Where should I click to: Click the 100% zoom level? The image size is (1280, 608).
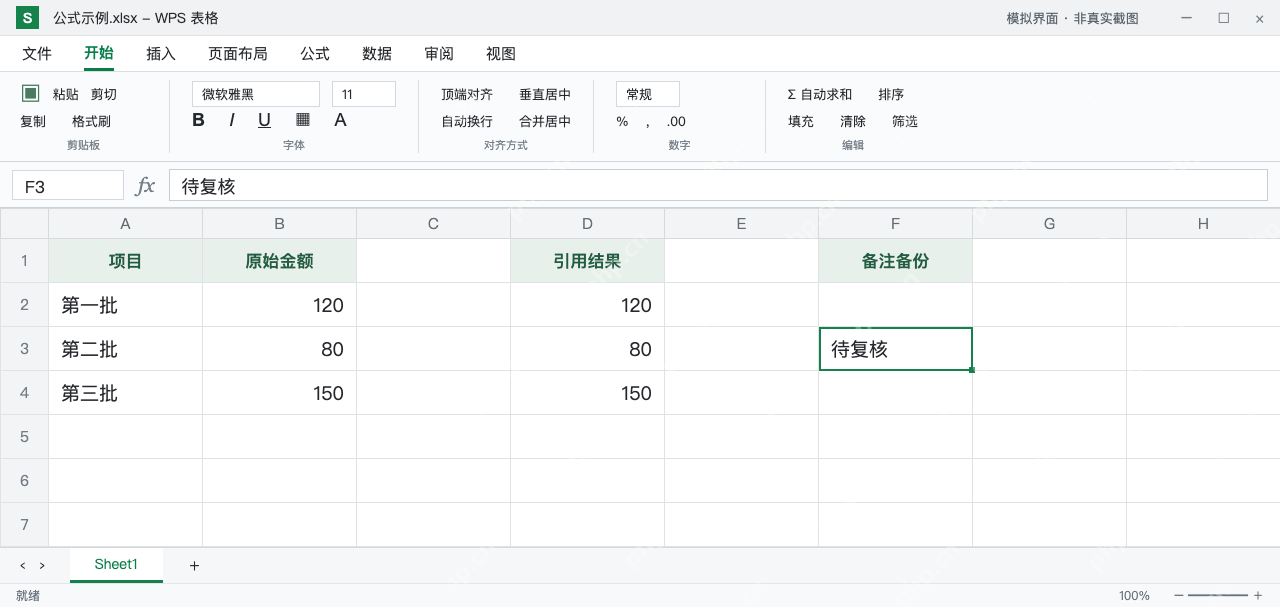pos(1134,595)
